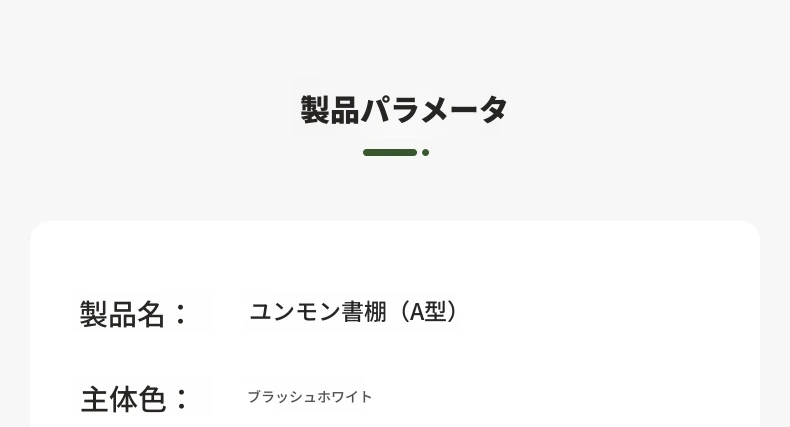Click the A型 text inside the parentheses

tap(428, 312)
